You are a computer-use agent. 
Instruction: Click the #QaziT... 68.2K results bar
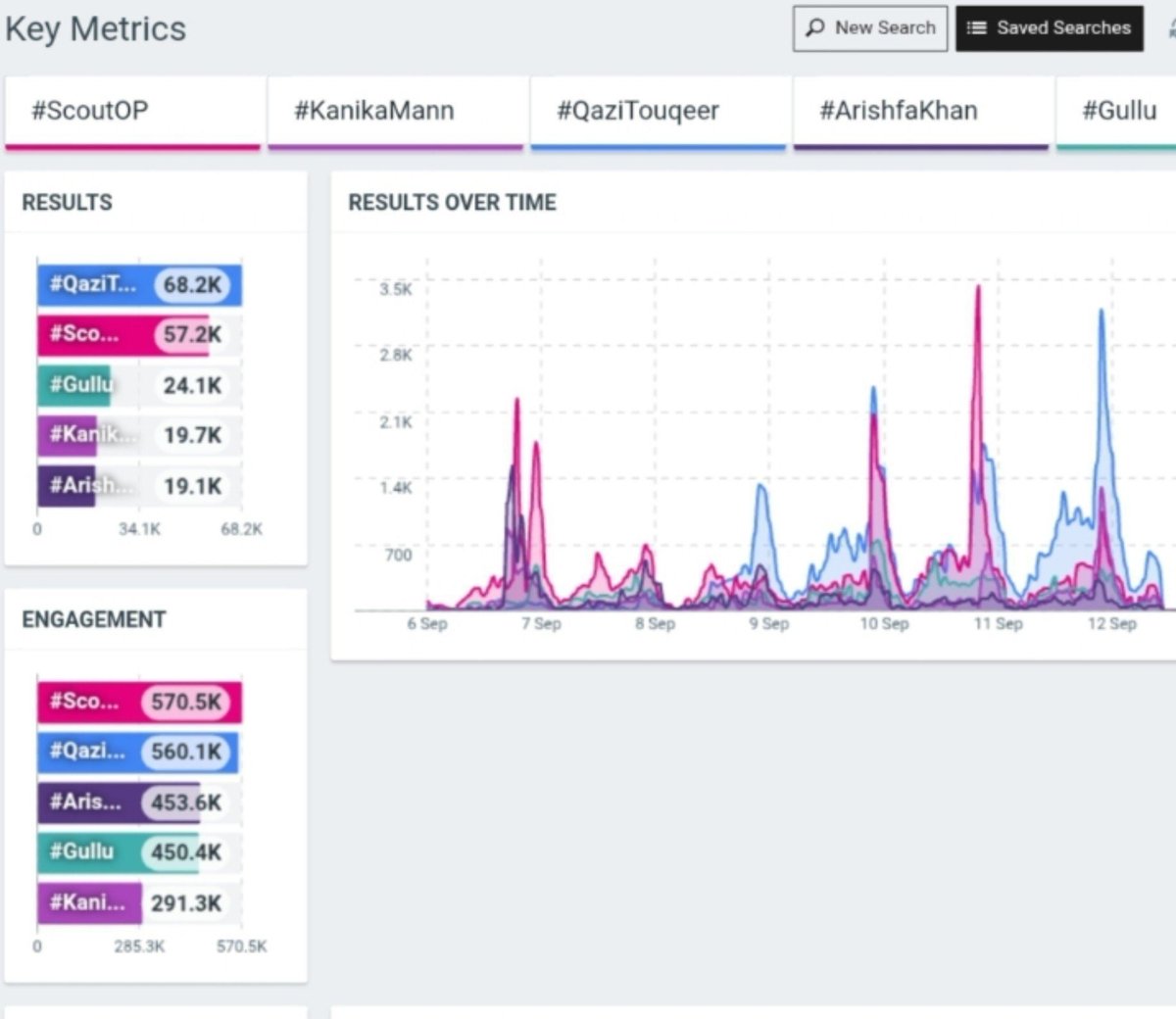pos(139,285)
